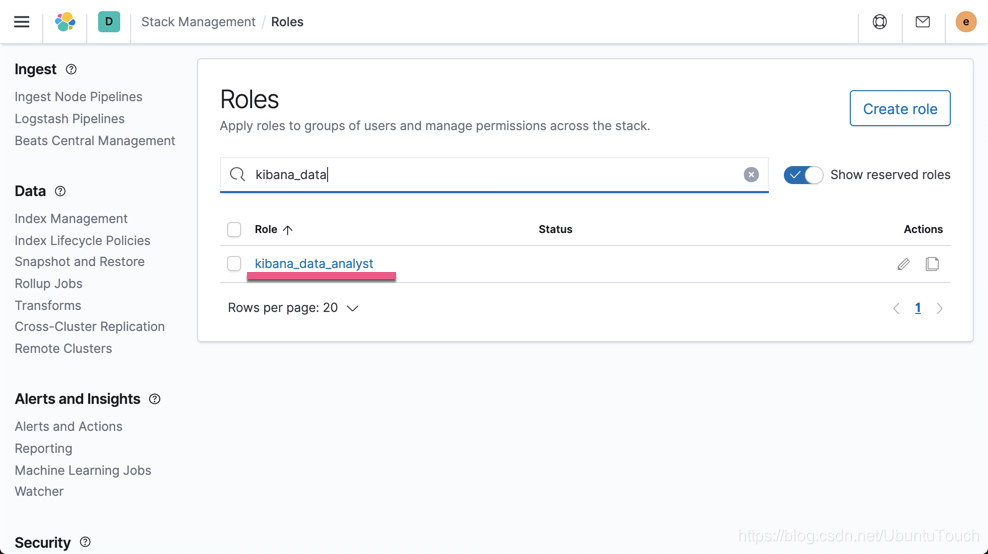This screenshot has height=554, width=988.
Task: Go to next page of roles
Action: pos(939,308)
